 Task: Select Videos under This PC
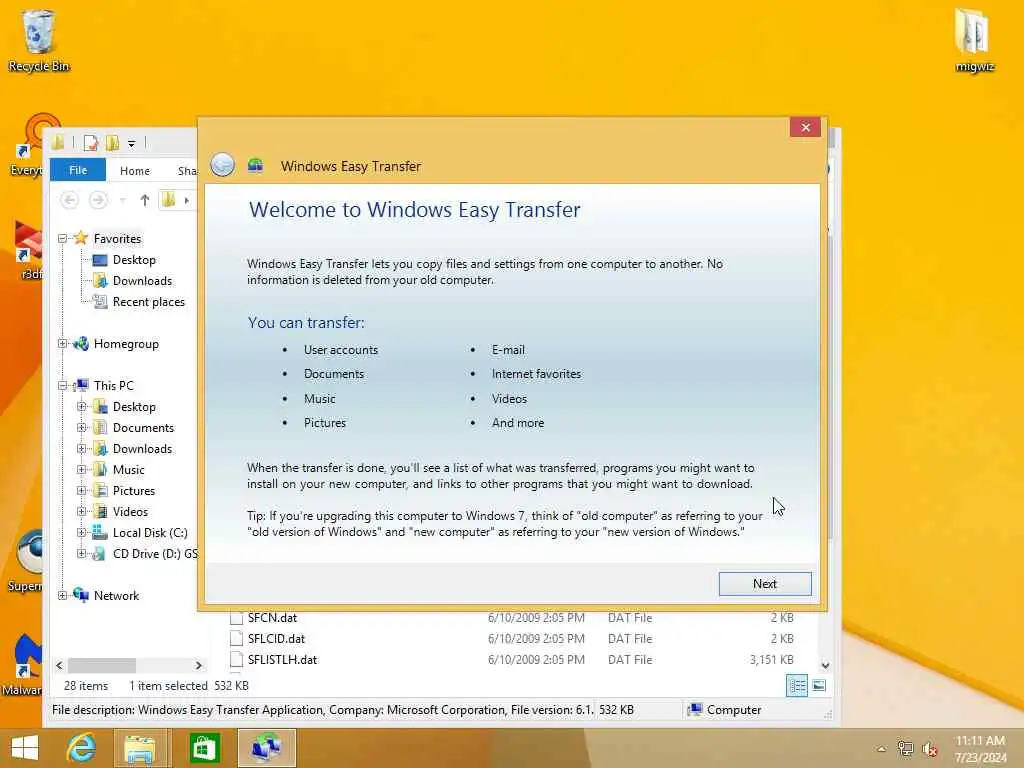pyautogui.click(x=130, y=511)
